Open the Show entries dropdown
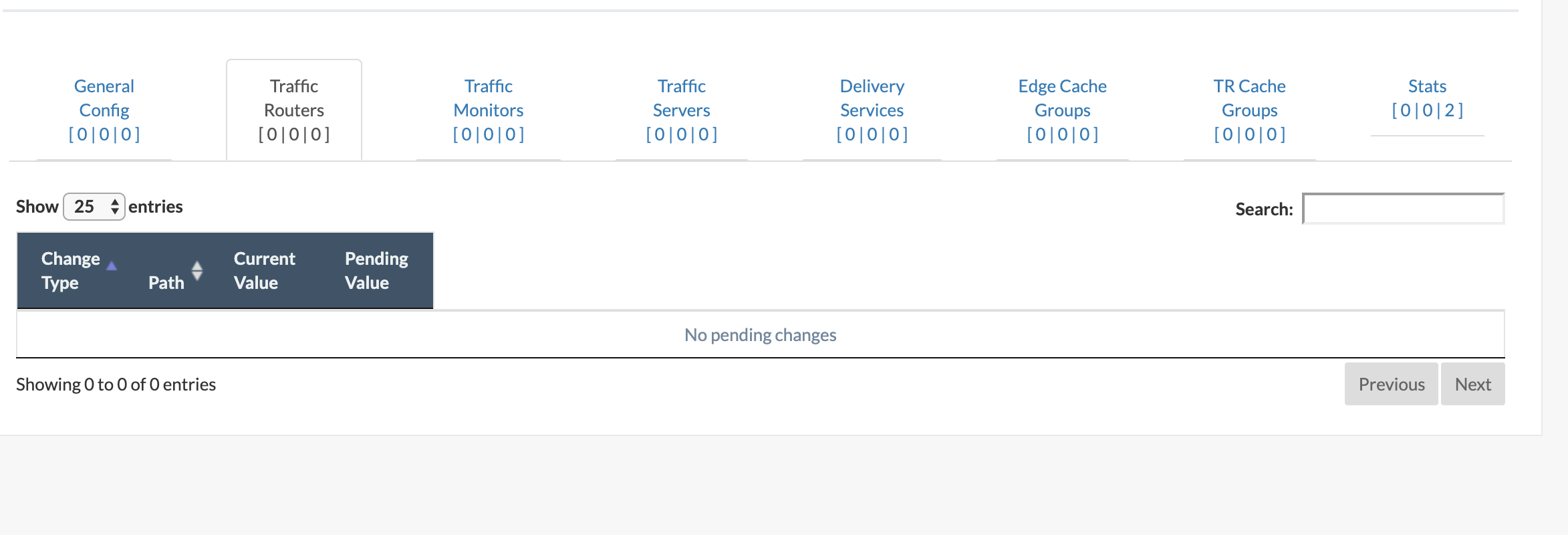The image size is (1568, 535). click(x=94, y=206)
